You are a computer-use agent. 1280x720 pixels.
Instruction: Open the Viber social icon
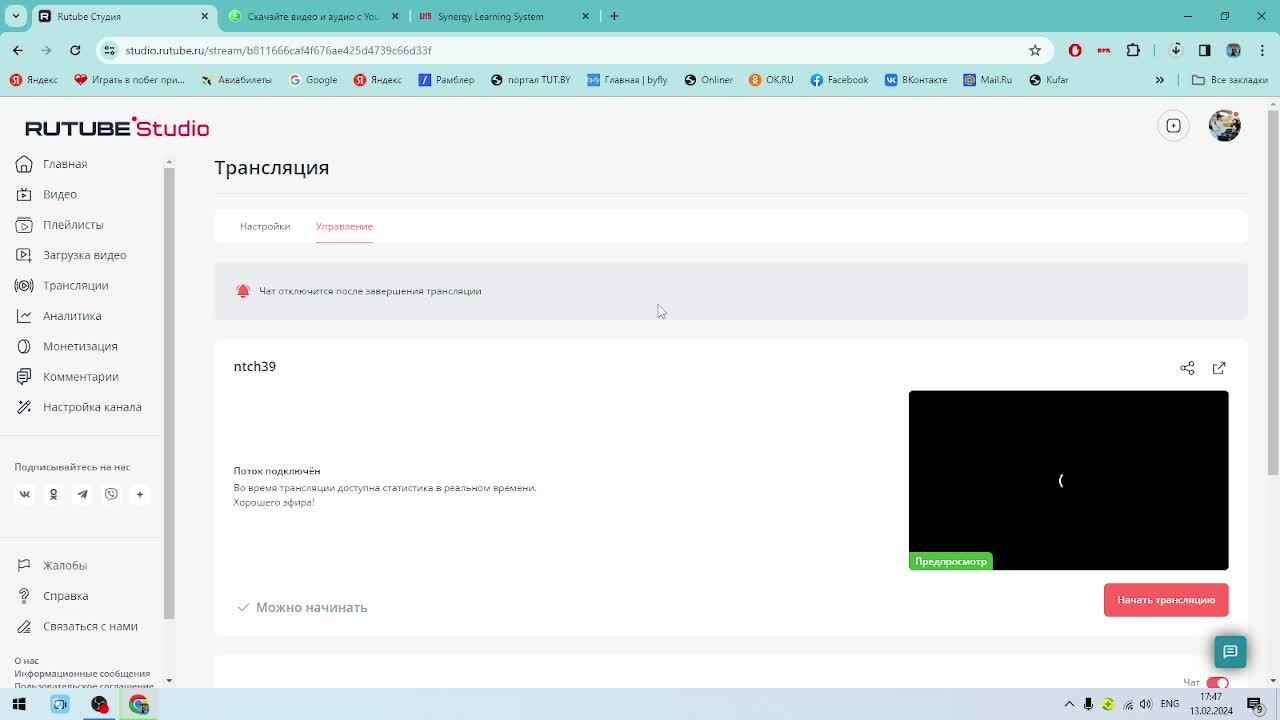pos(111,494)
